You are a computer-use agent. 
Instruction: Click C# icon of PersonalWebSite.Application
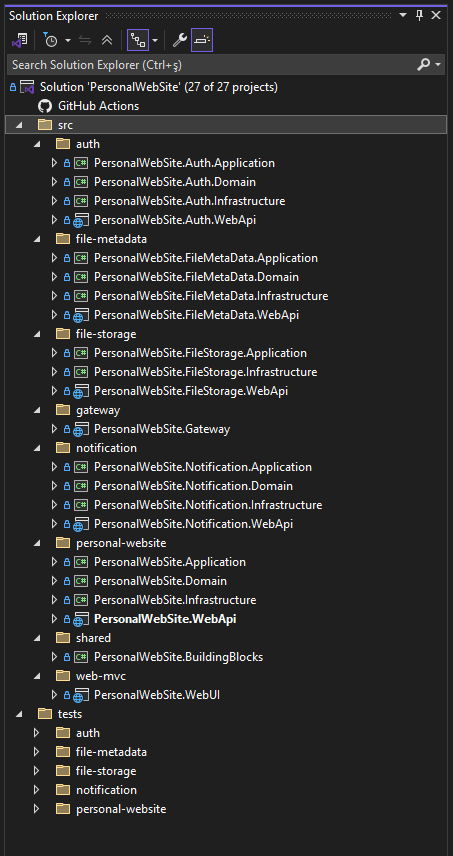[81, 562]
